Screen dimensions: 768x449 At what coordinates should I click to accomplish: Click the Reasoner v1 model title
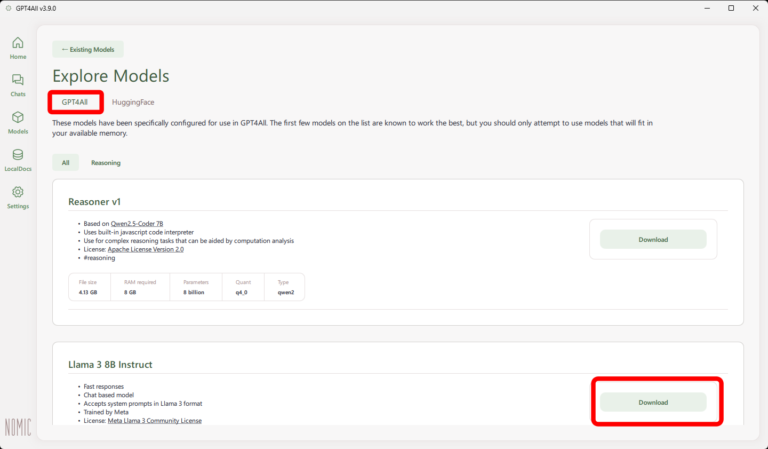click(93, 201)
